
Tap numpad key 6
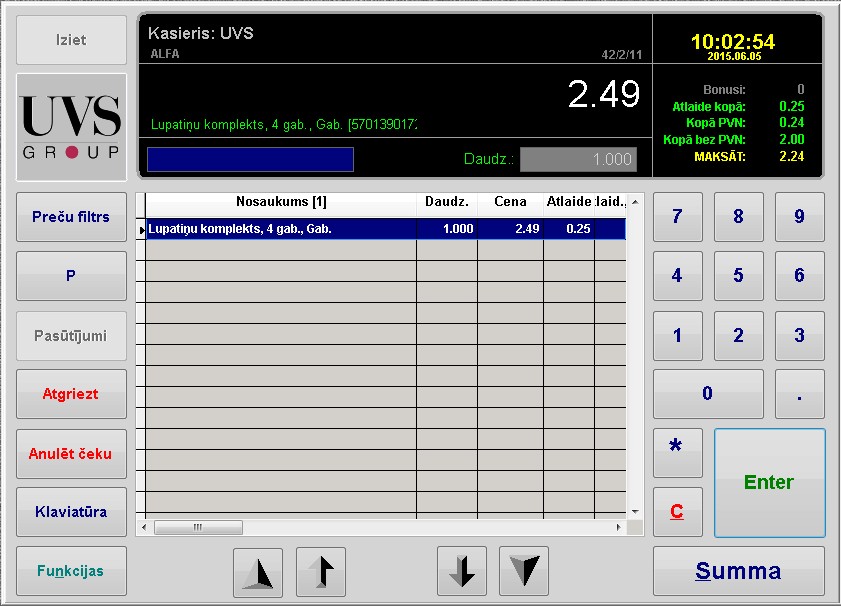click(x=800, y=276)
